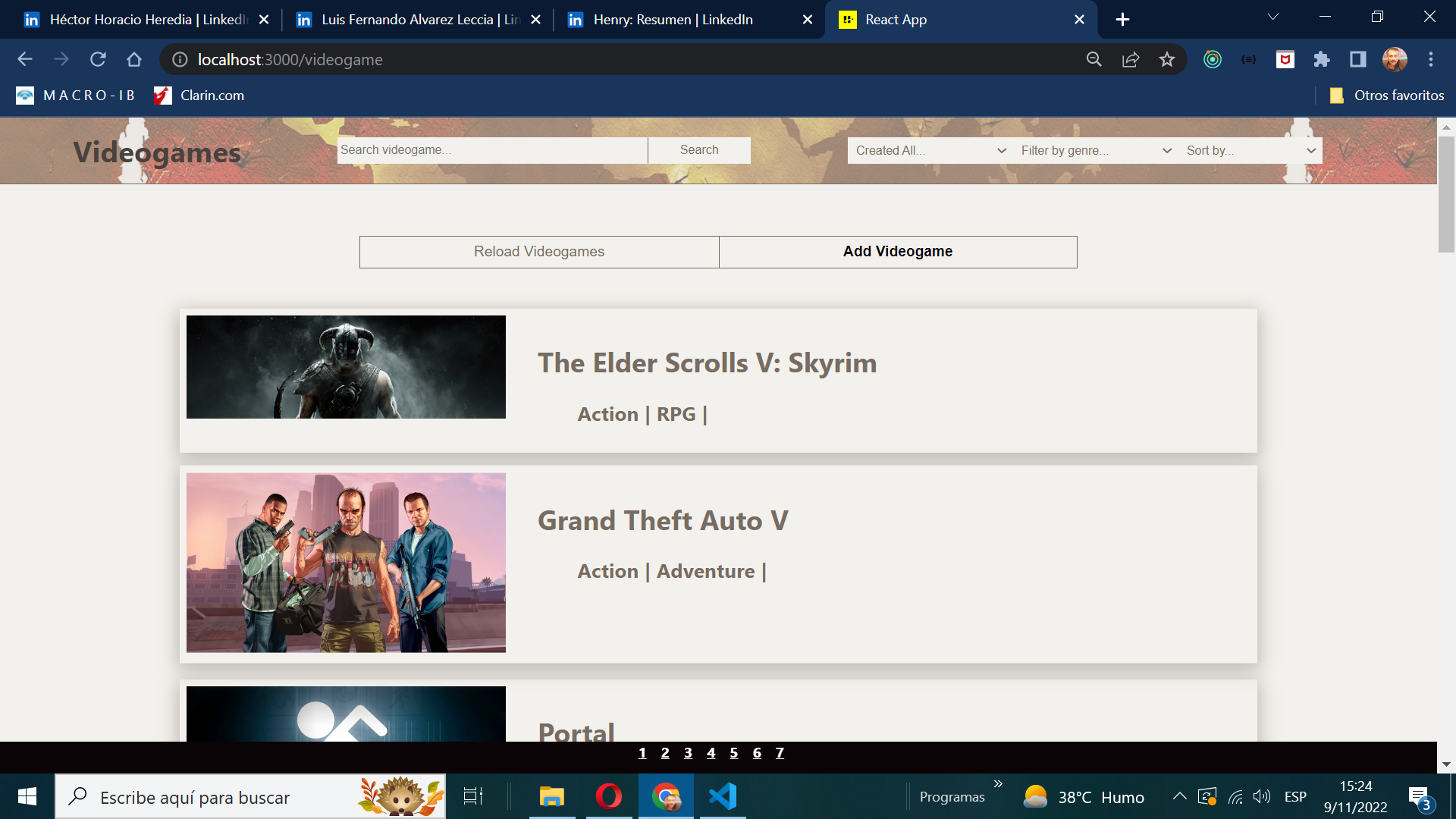Viewport: 1456px width, 819px height.
Task: Open the Grand Theft Auto V thumbnail
Action: point(346,563)
